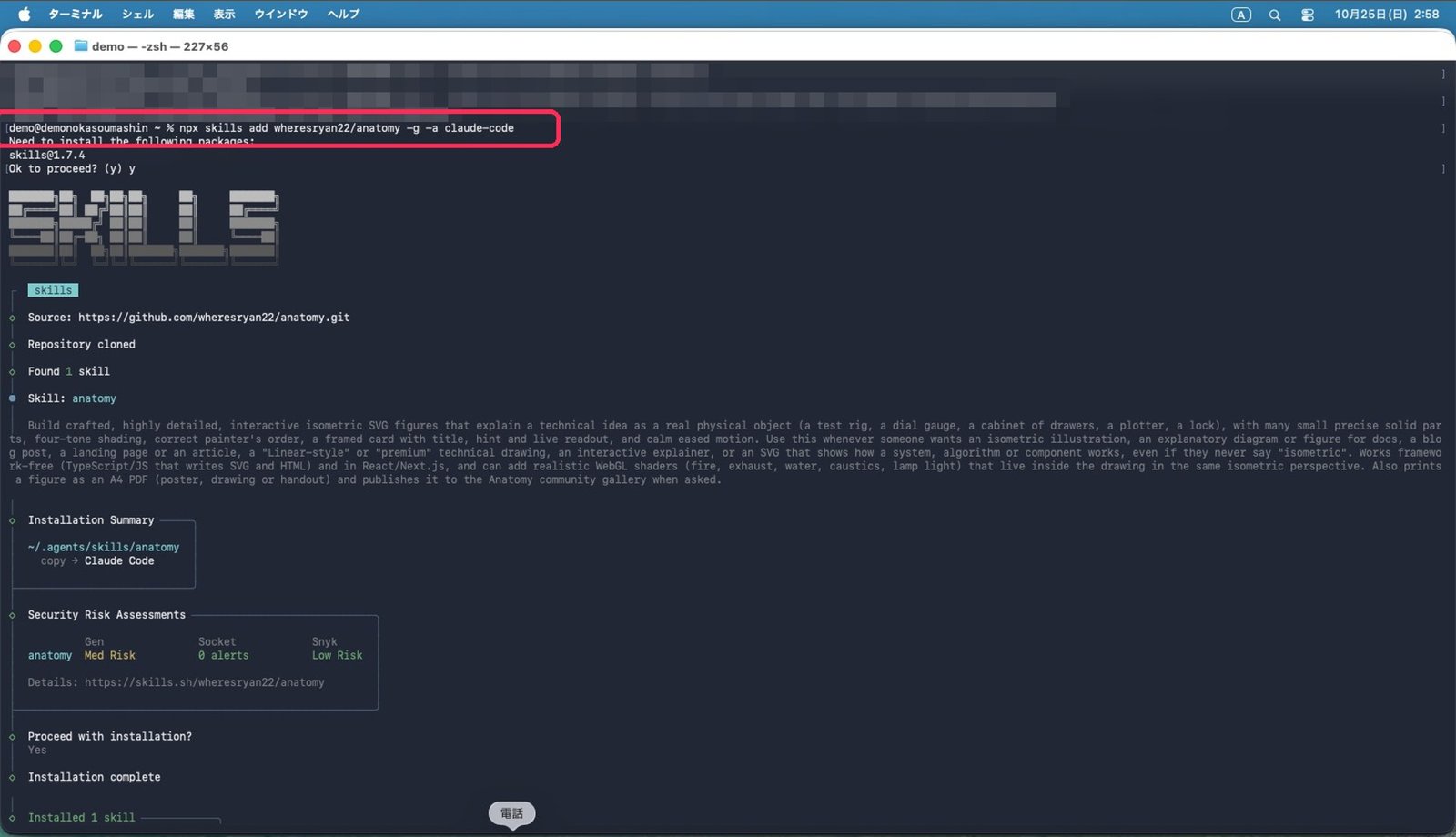Viewport: 1456px width, 837px height.
Task: Click the Med Risk value
Action: [x=110, y=656]
